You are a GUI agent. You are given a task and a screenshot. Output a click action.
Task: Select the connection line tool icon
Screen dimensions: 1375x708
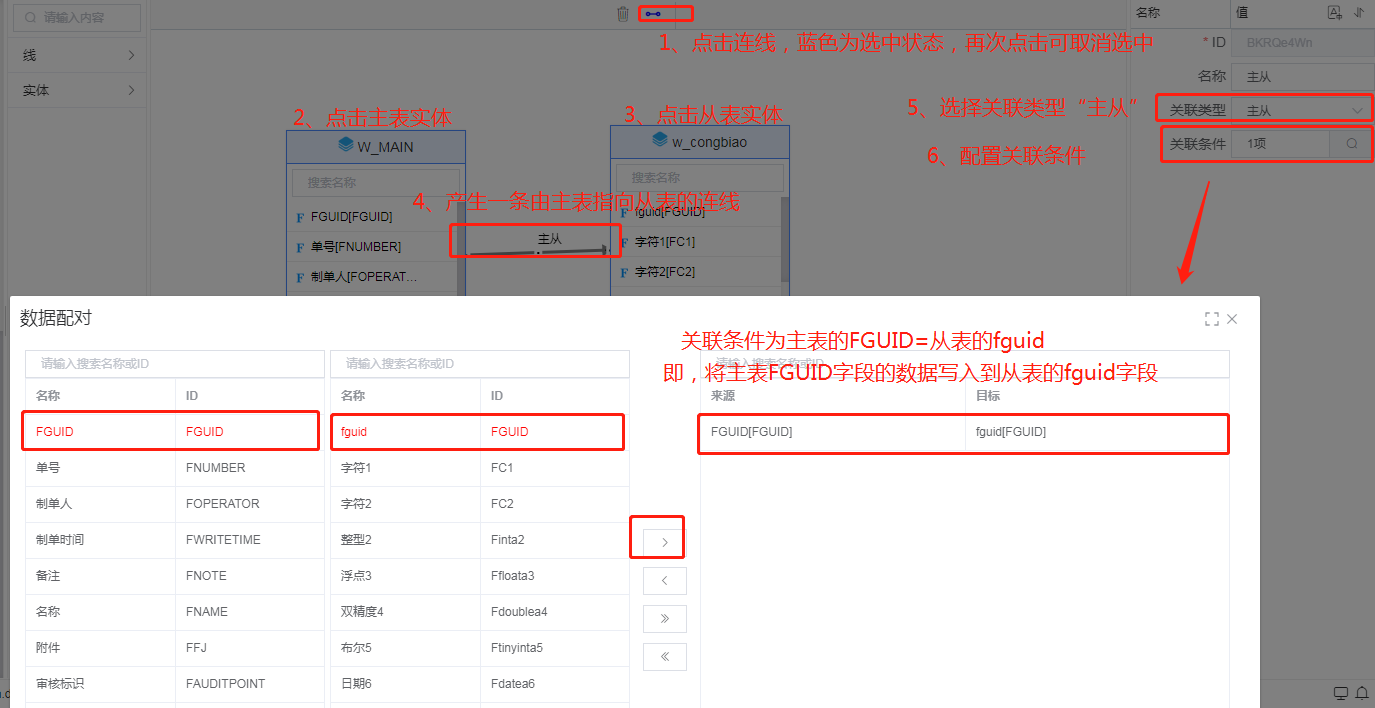pos(653,14)
